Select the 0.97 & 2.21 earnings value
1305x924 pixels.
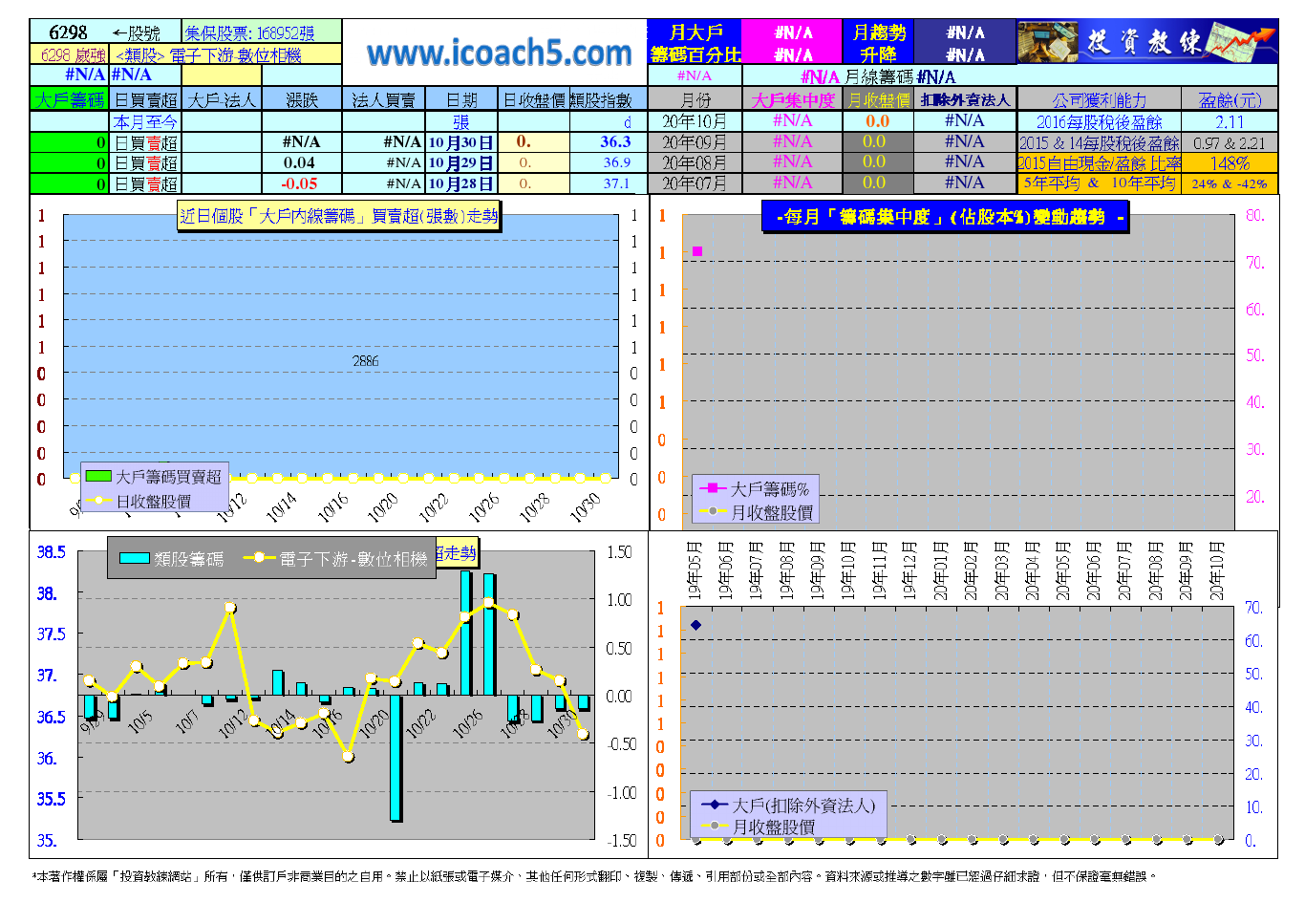[1230, 143]
